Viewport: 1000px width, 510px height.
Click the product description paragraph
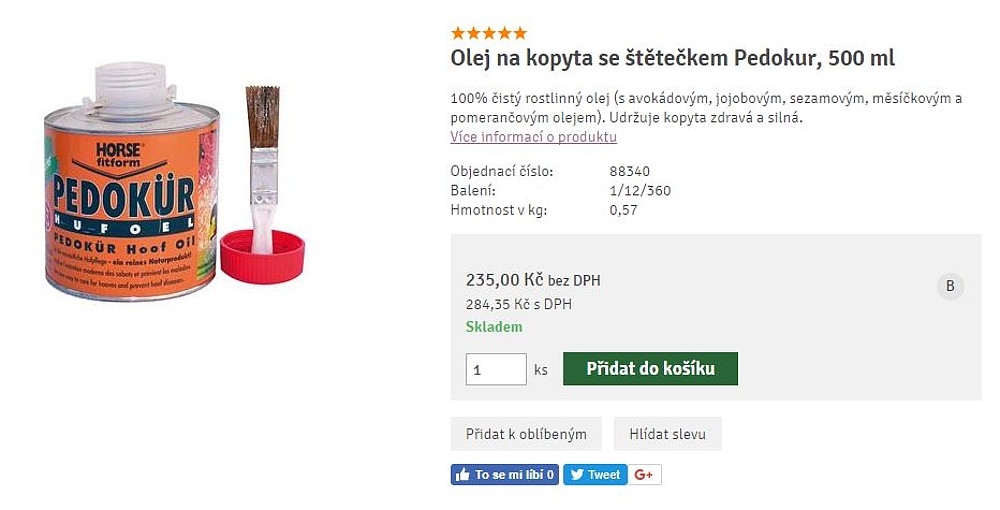706,108
